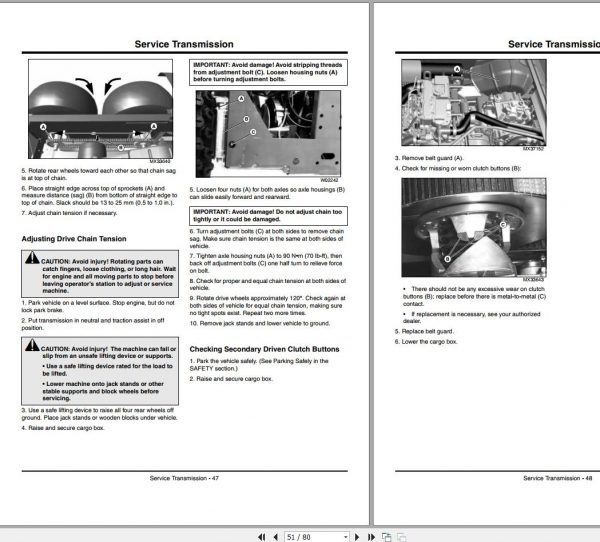Image resolution: width=600 pixels, height=542 pixels.
Task: Click the 'Adjusting Drive Chain Tension' heading
Action: click(x=74, y=239)
